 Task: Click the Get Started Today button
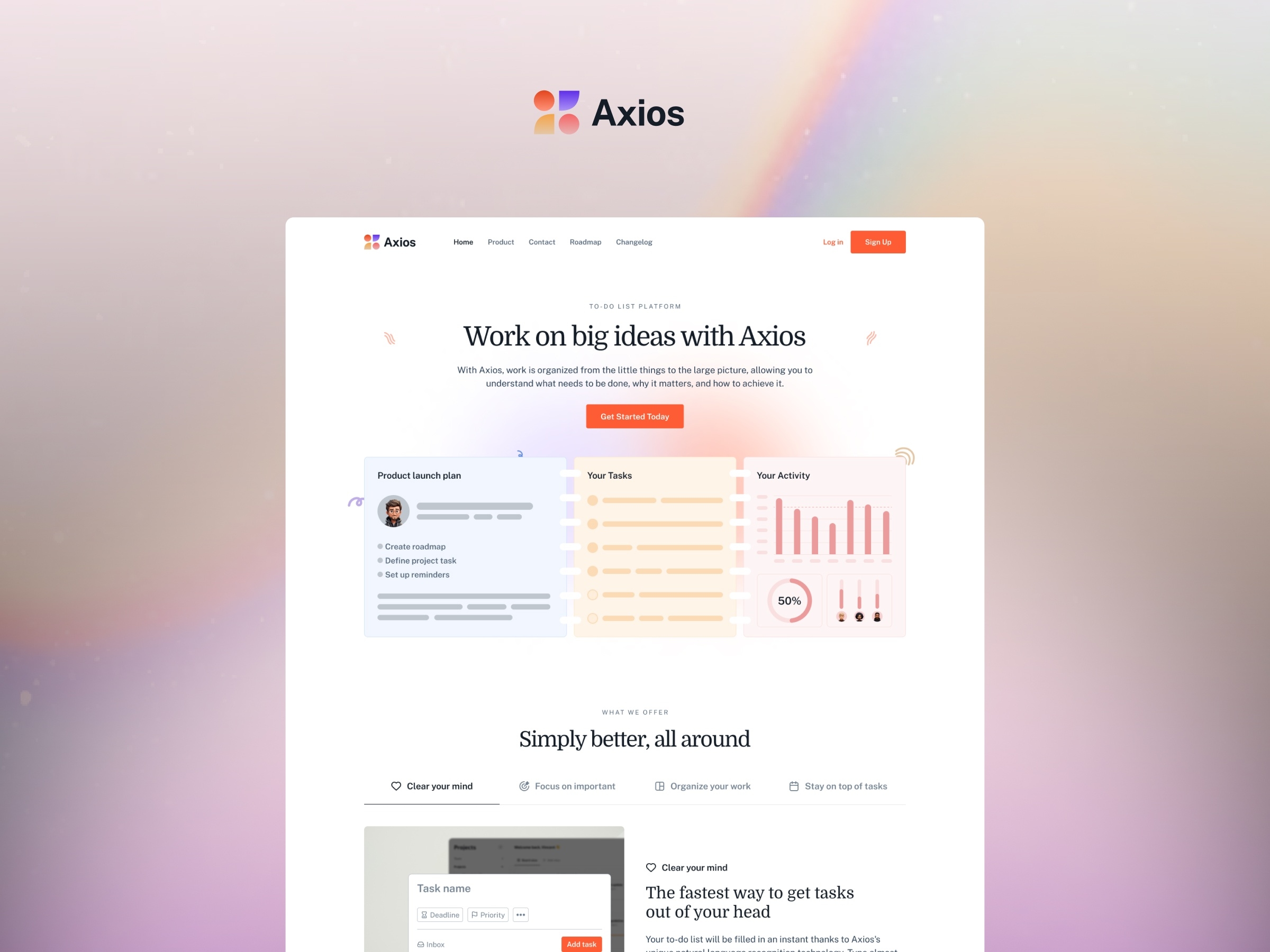tap(635, 415)
